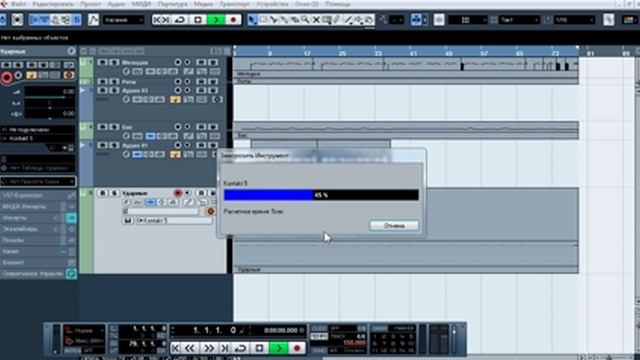Toggle large red Record Enable in inspector
This screenshot has width=640, height=360.
pyautogui.click(x=7, y=77)
